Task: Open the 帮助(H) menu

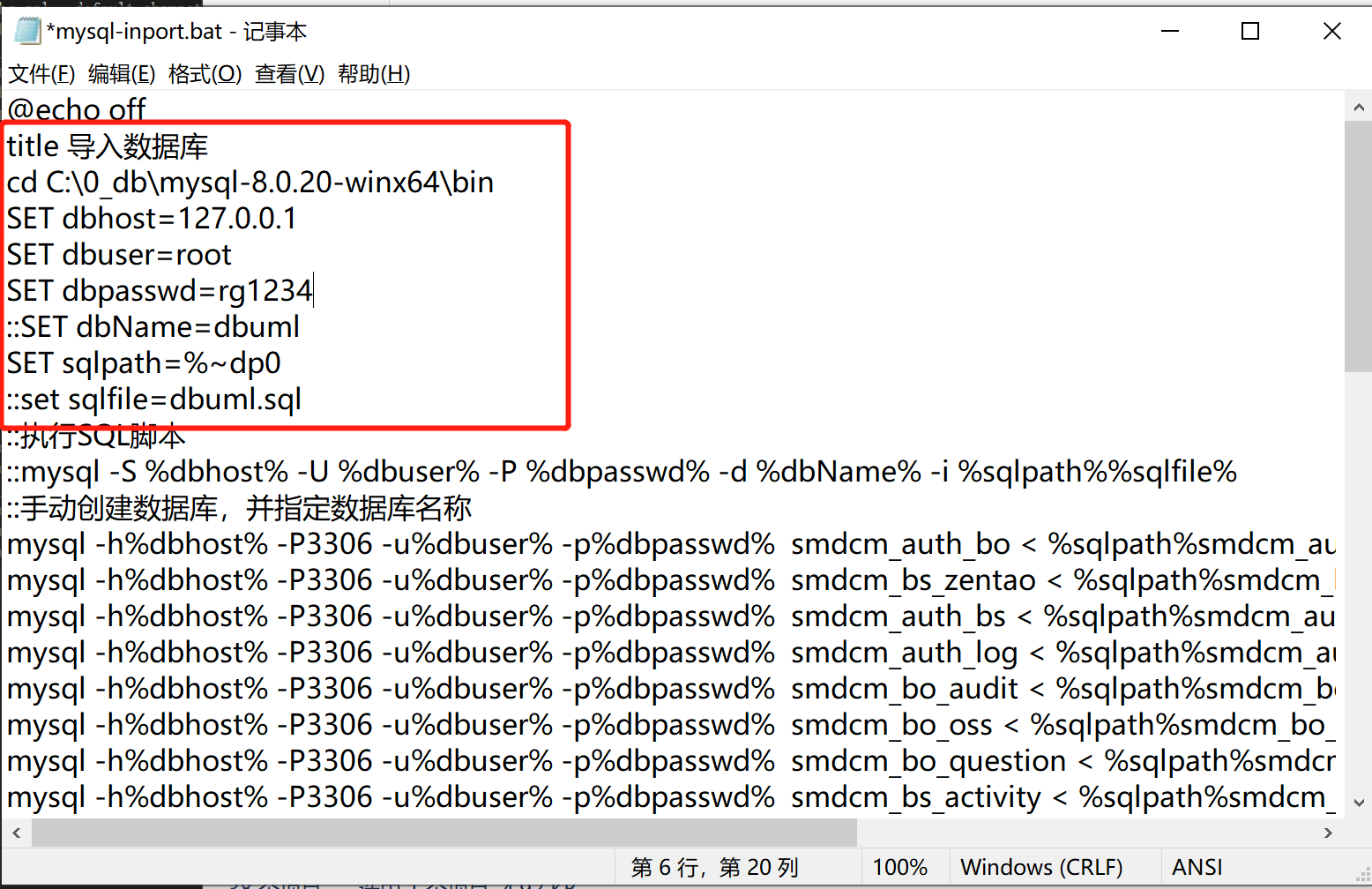Action: (x=374, y=74)
